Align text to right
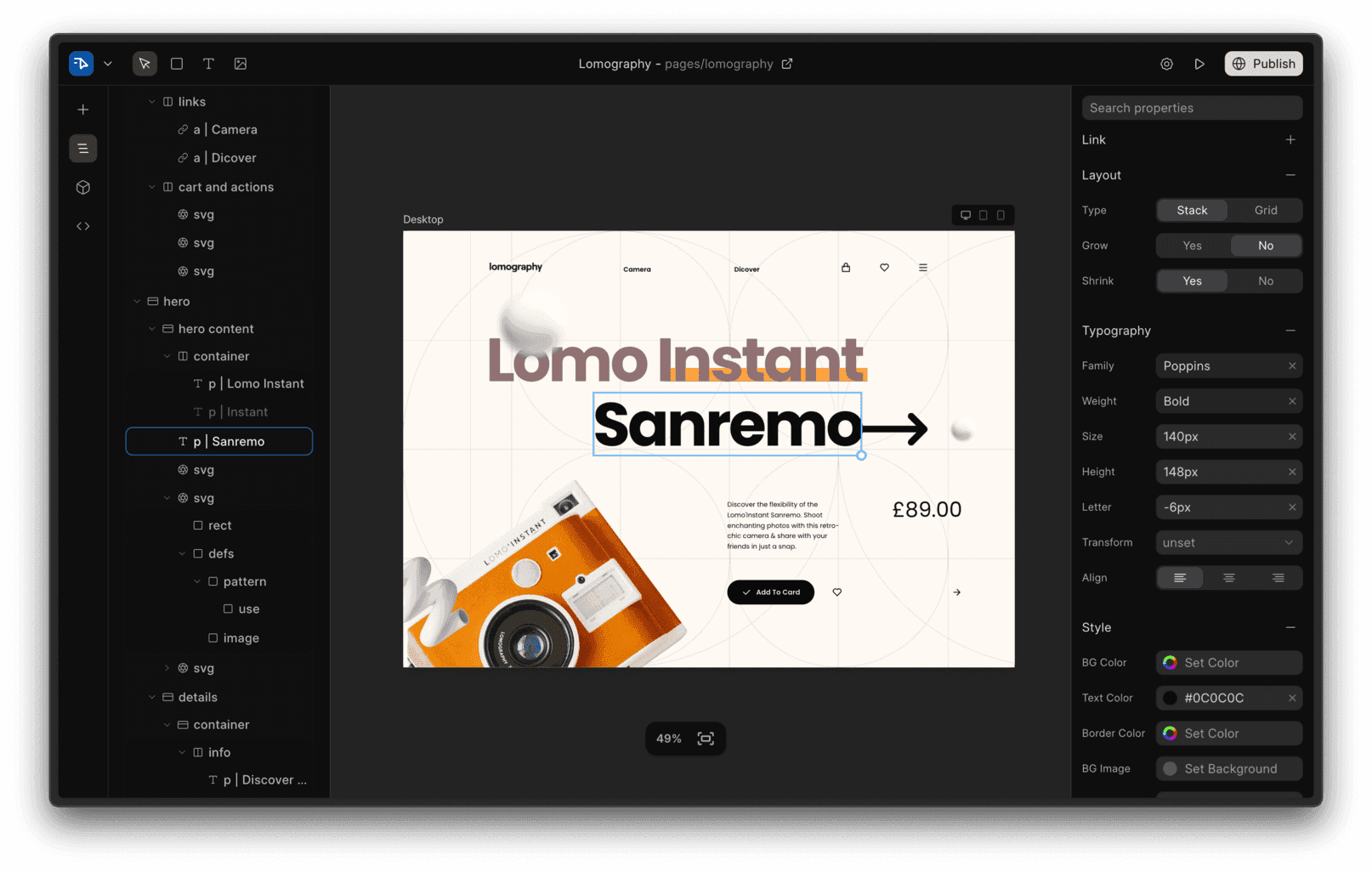1372x872 pixels. [x=1278, y=578]
